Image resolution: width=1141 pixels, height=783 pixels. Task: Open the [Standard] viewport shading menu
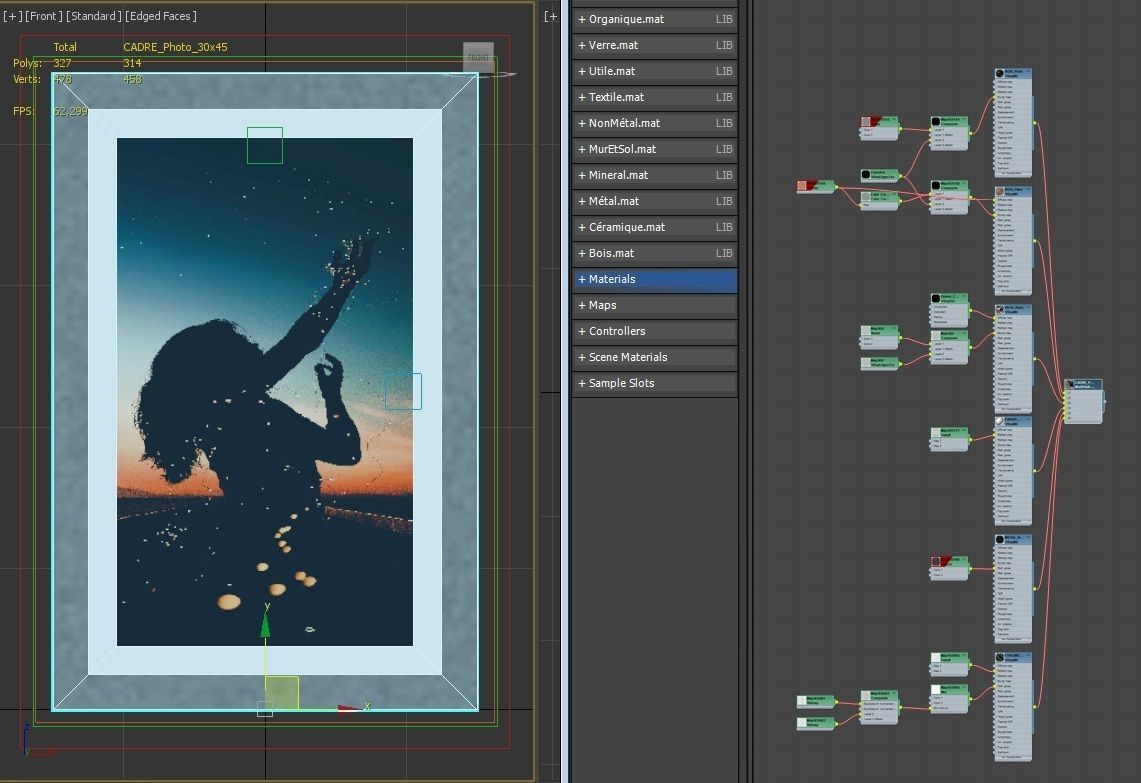(93, 16)
